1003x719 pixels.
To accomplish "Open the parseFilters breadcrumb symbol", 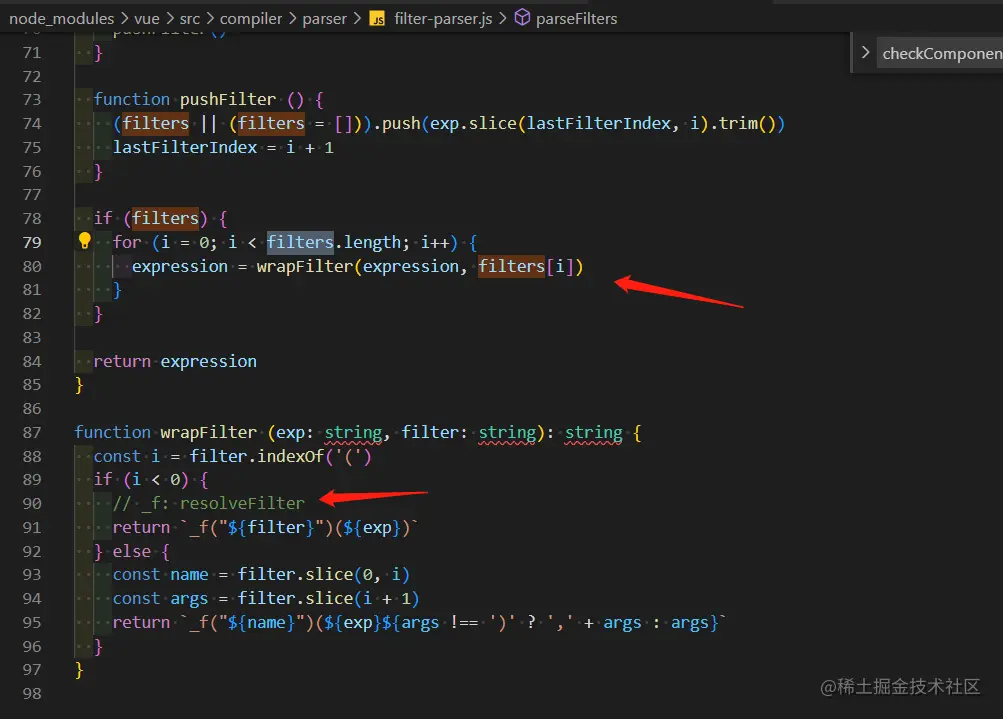I will [576, 19].
